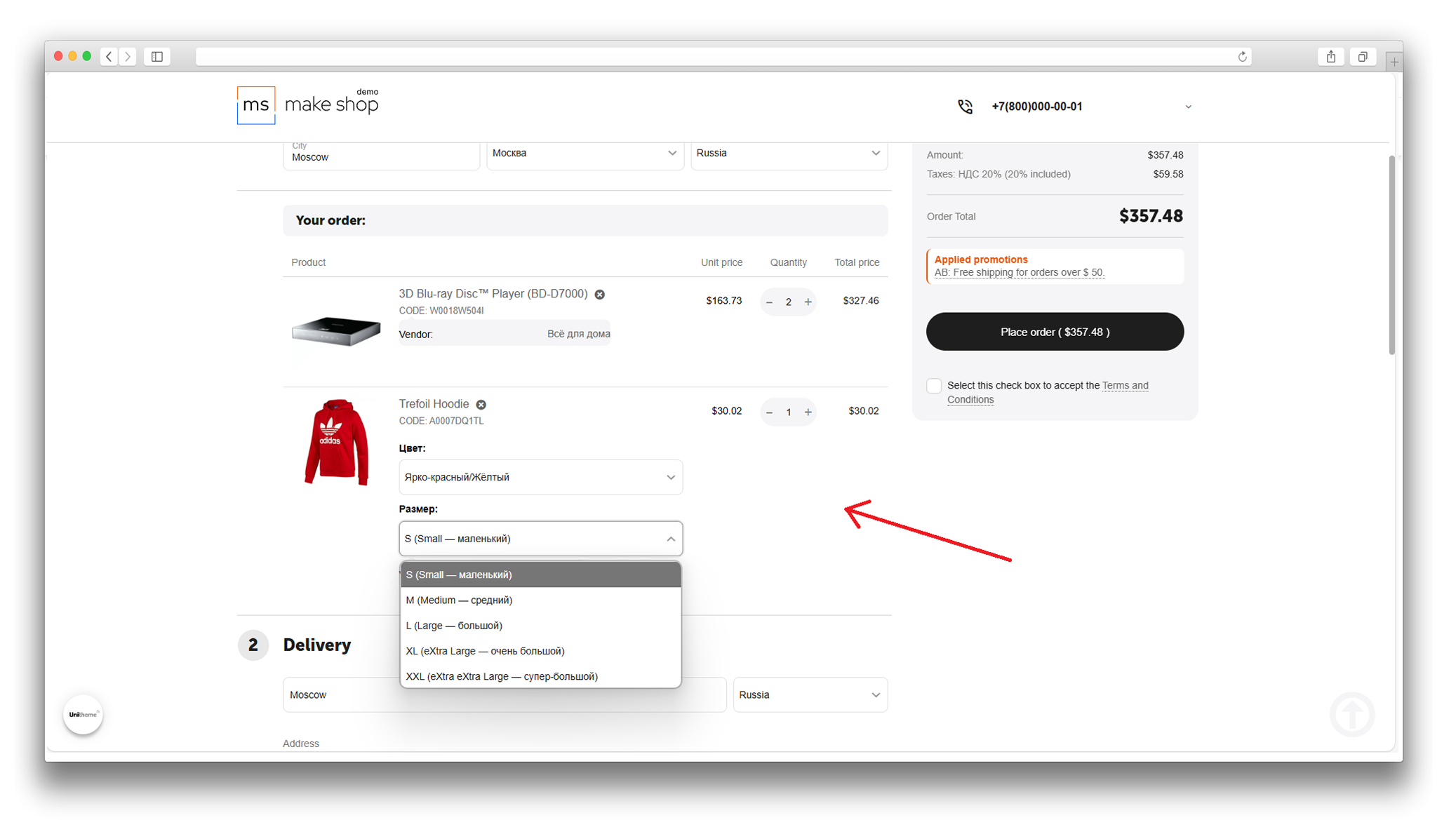Image resolution: width=1456 pixels, height=820 pixels.
Task: Click the browser share icon
Action: click(1330, 57)
